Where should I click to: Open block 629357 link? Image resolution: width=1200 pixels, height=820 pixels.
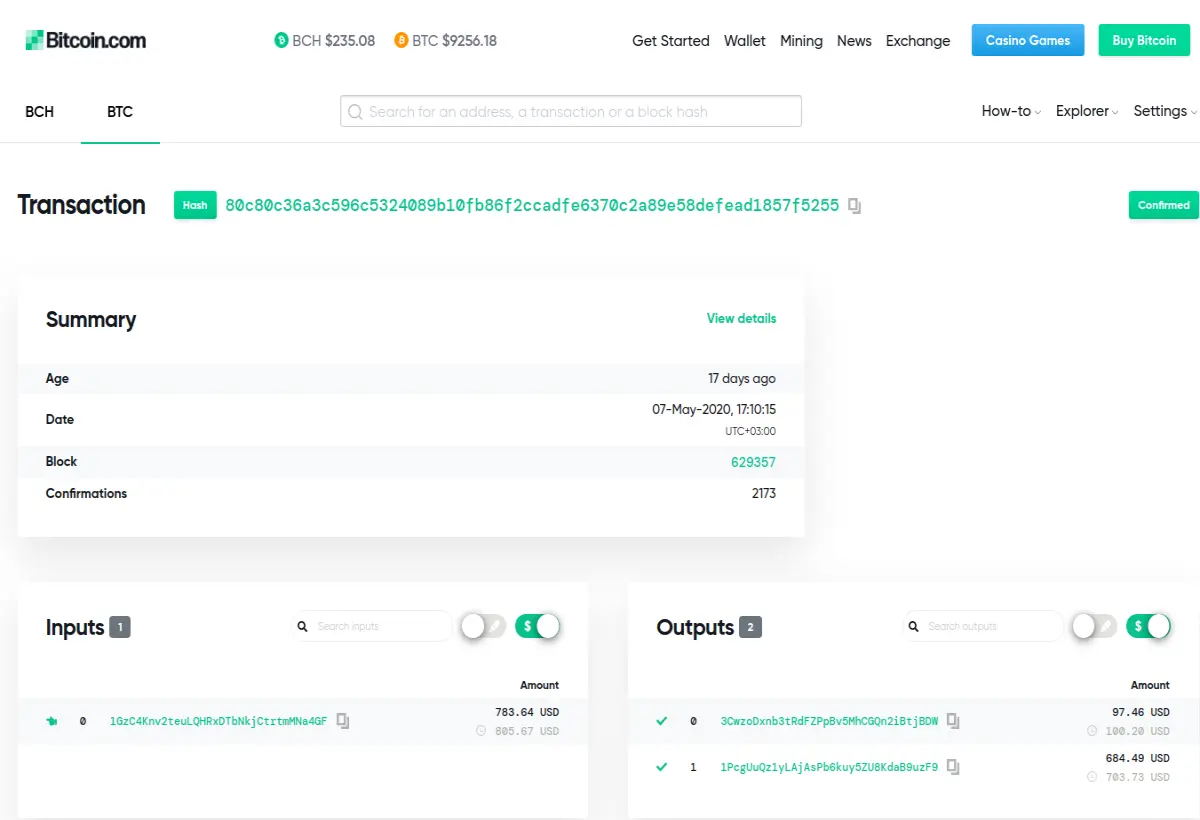[x=753, y=462]
